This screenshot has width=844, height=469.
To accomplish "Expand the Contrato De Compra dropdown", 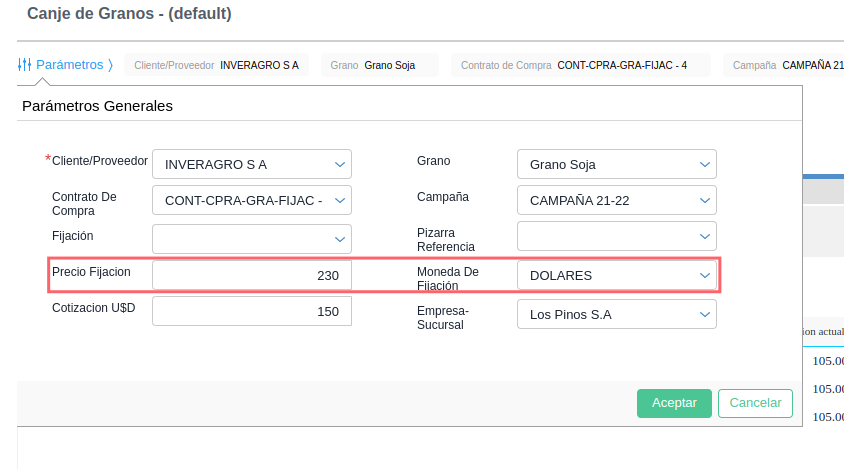I will 251,200.
